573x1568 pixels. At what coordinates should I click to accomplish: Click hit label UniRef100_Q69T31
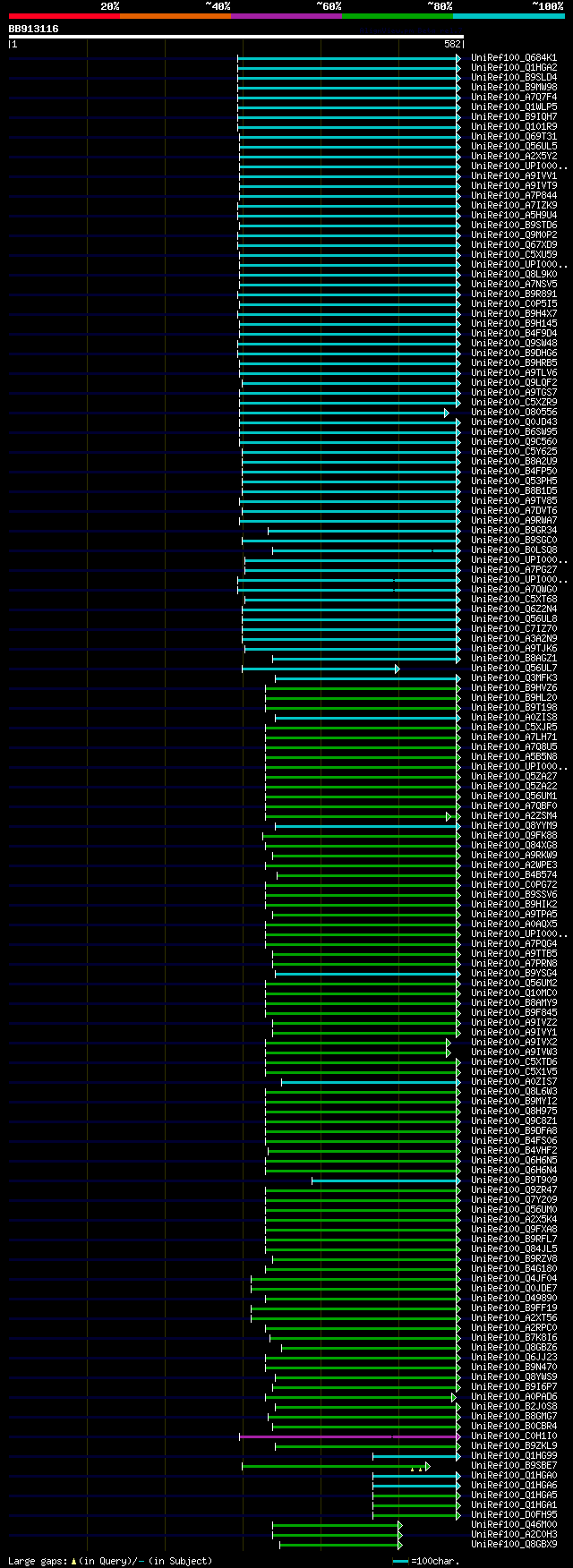coord(514,137)
